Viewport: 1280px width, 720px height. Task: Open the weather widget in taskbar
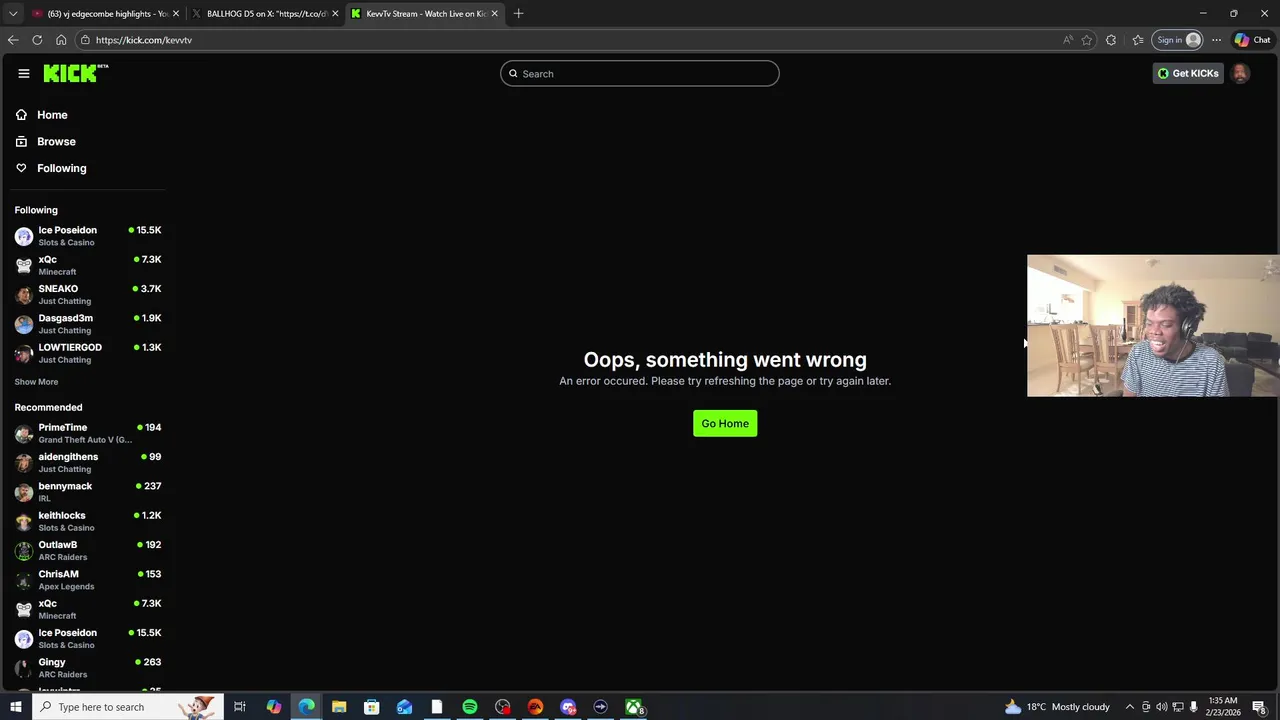(x=1057, y=707)
